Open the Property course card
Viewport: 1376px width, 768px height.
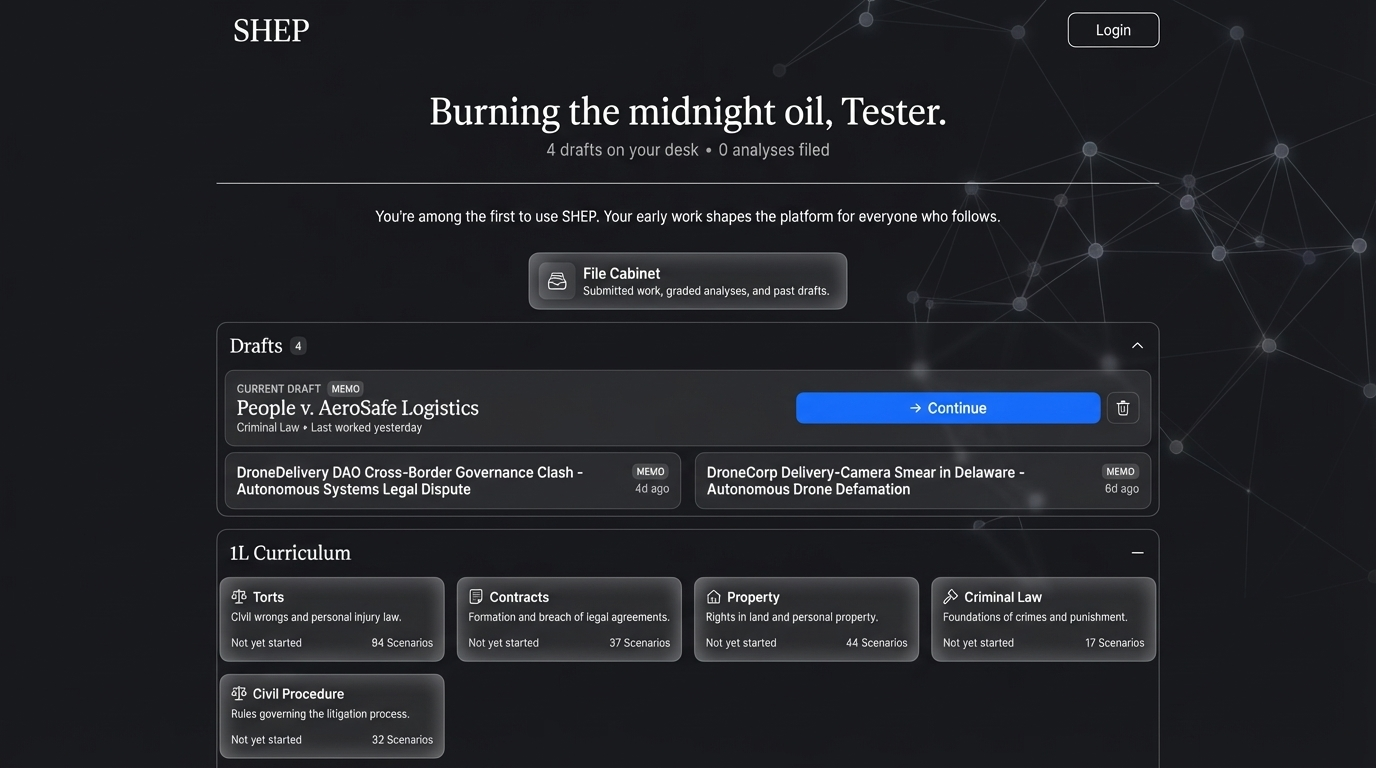point(806,620)
